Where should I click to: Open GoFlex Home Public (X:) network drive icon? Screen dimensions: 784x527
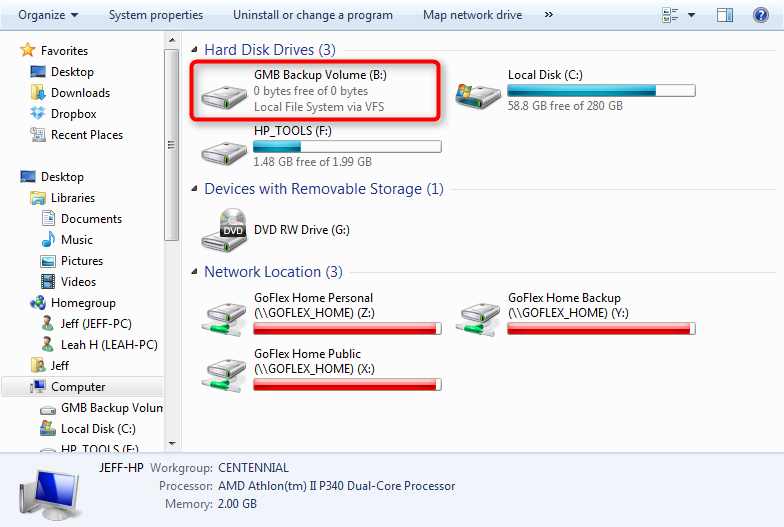[x=224, y=376]
